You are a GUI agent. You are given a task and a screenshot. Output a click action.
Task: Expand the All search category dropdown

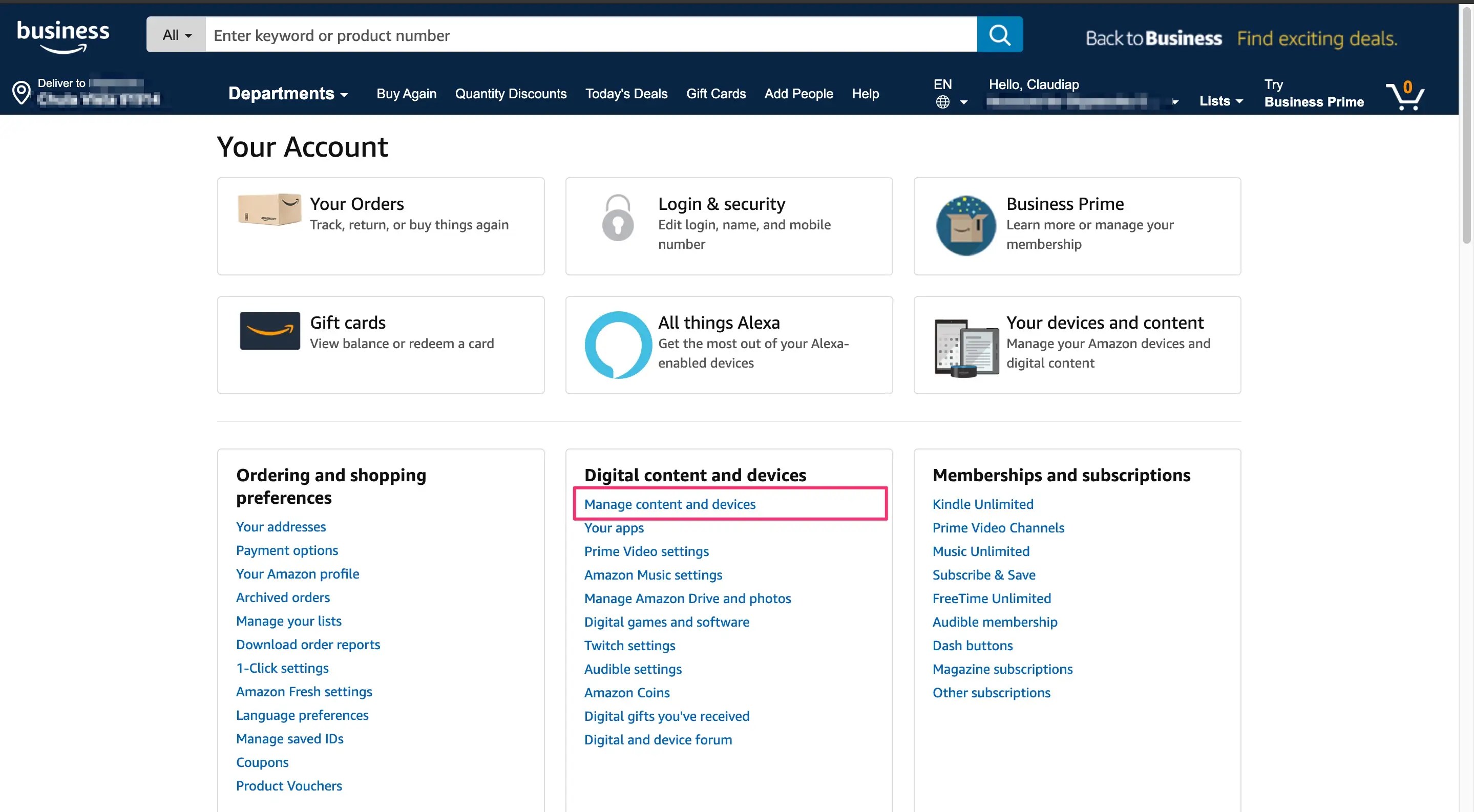(x=176, y=35)
